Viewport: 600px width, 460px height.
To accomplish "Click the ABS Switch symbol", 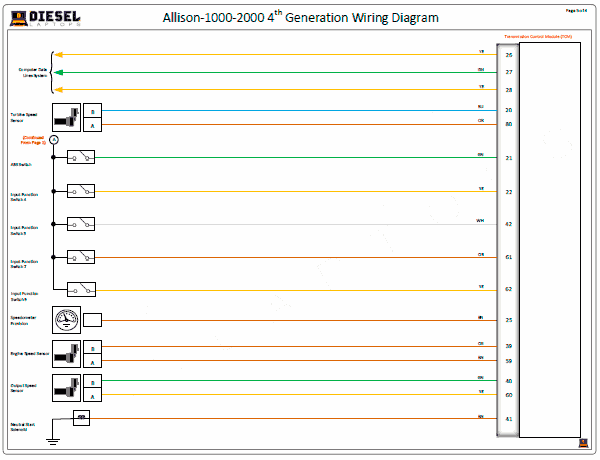I will [x=81, y=157].
